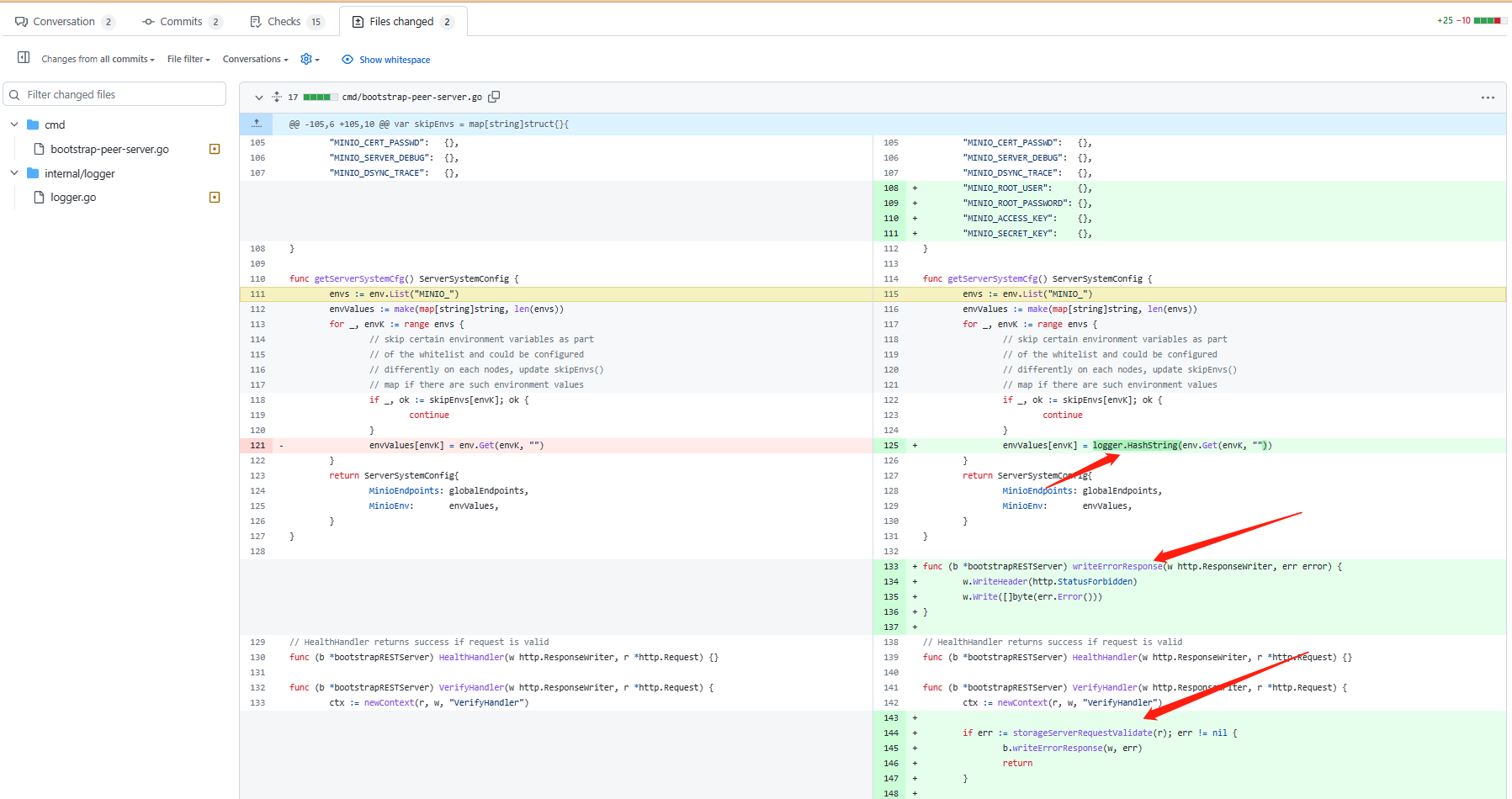Screen dimensions: 1512x799
Task: Click the file icon next to logger.go
Action: [39, 197]
